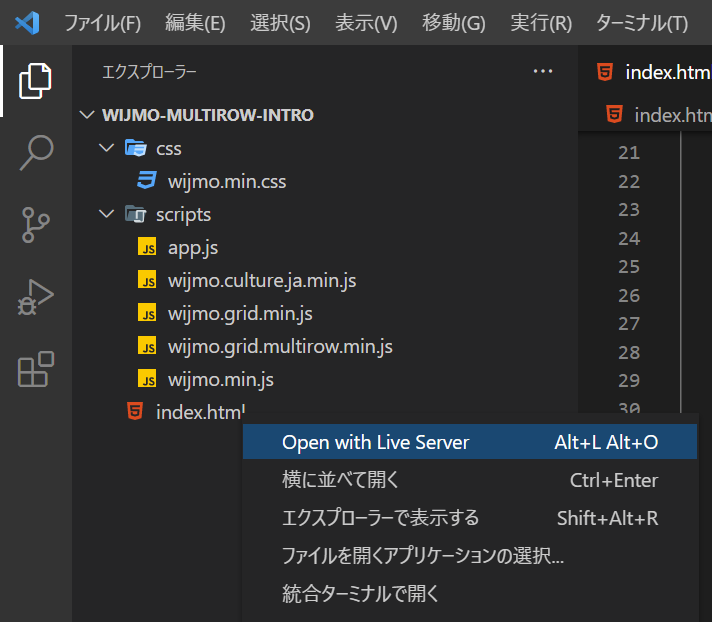This screenshot has height=622, width=712.
Task: Click line number 29 in the editor gutter
Action: click(x=629, y=380)
